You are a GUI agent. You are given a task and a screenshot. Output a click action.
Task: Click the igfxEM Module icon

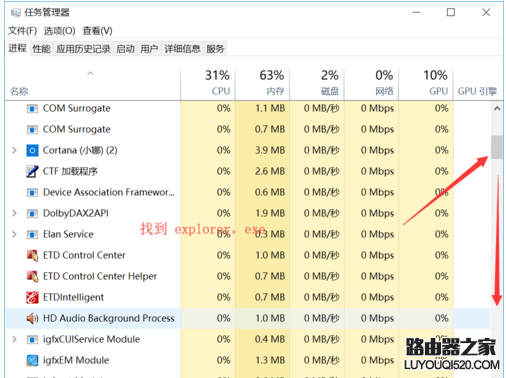point(32,360)
